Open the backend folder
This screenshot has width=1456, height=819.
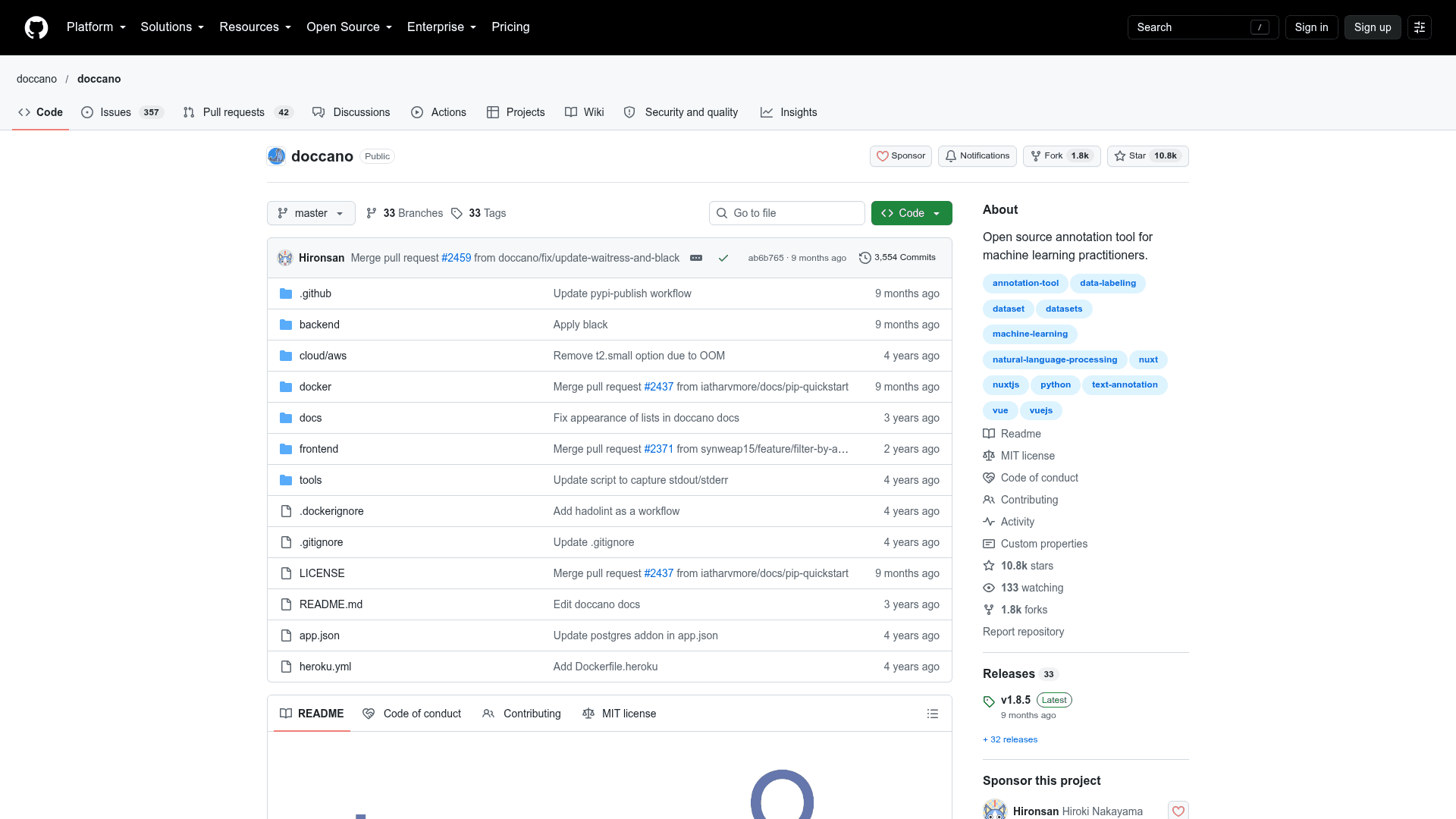[319, 325]
